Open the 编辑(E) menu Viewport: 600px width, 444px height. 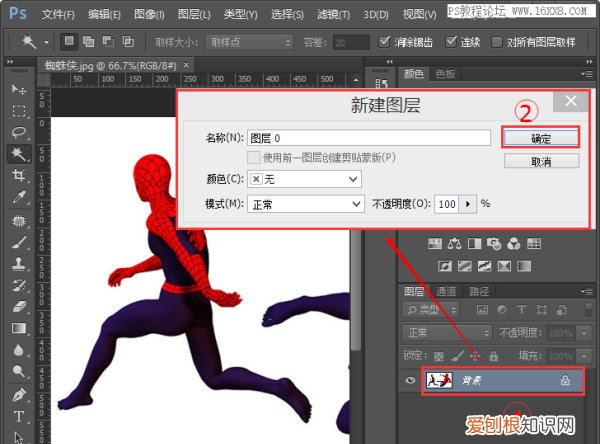[x=104, y=15]
